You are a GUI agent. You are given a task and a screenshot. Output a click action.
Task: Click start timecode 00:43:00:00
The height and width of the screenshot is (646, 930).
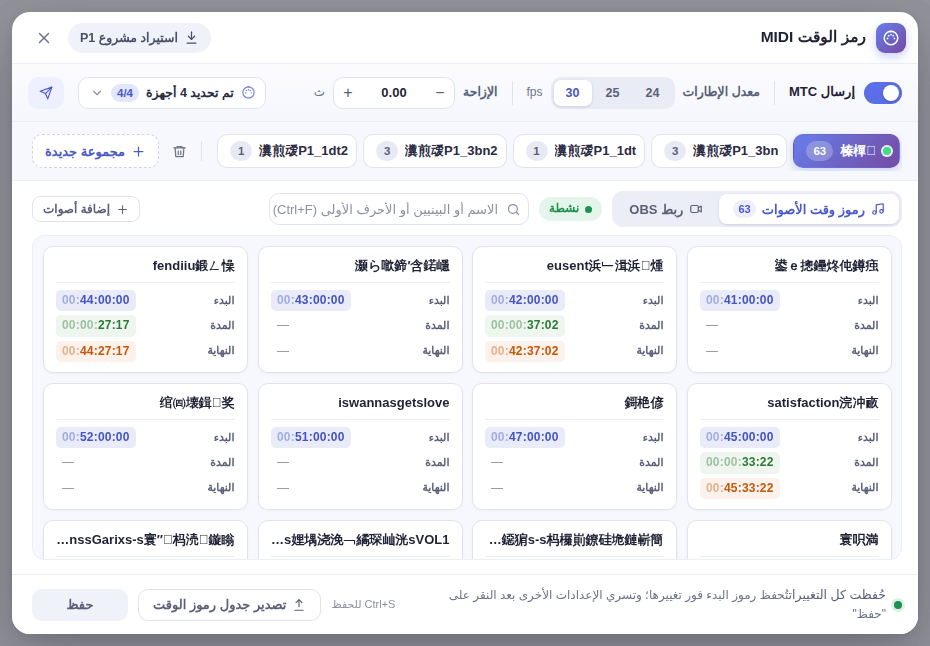[x=311, y=300]
